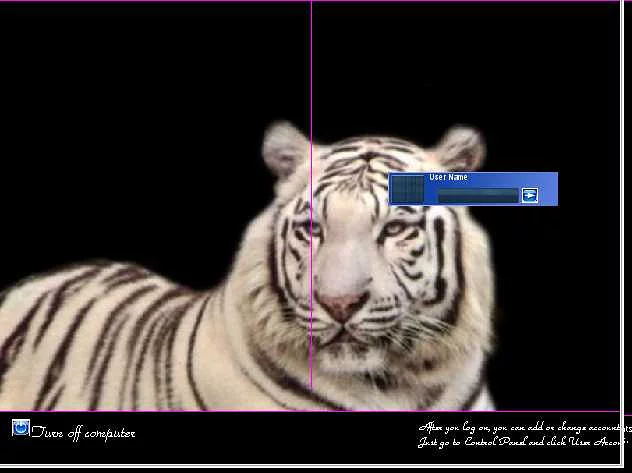Select the user account picture tile
Screen dimensions: 632x473
tap(407, 189)
